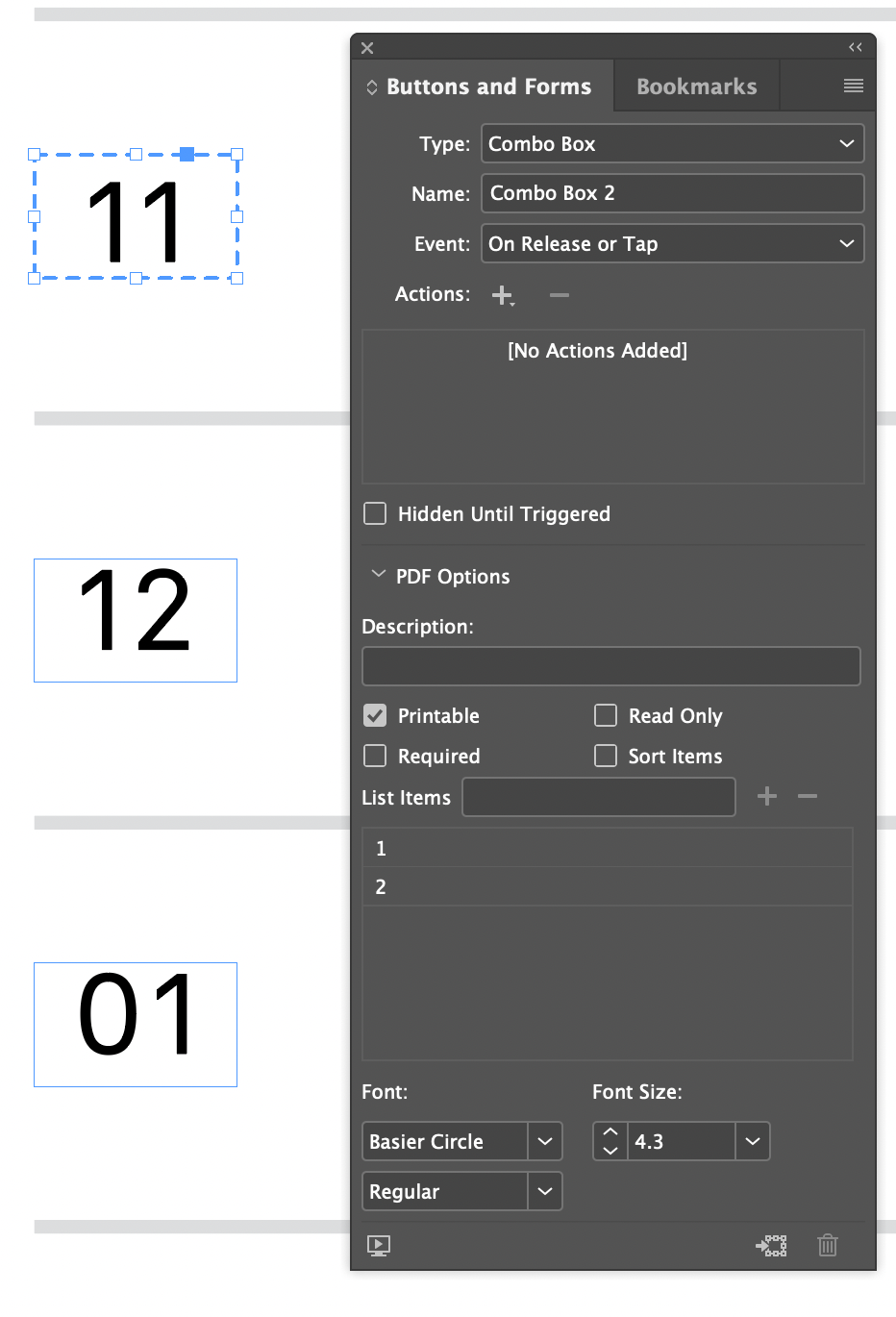This screenshot has height=1317, width=896.
Task: Check the Hidden Until Triggered option
Action: point(374,513)
